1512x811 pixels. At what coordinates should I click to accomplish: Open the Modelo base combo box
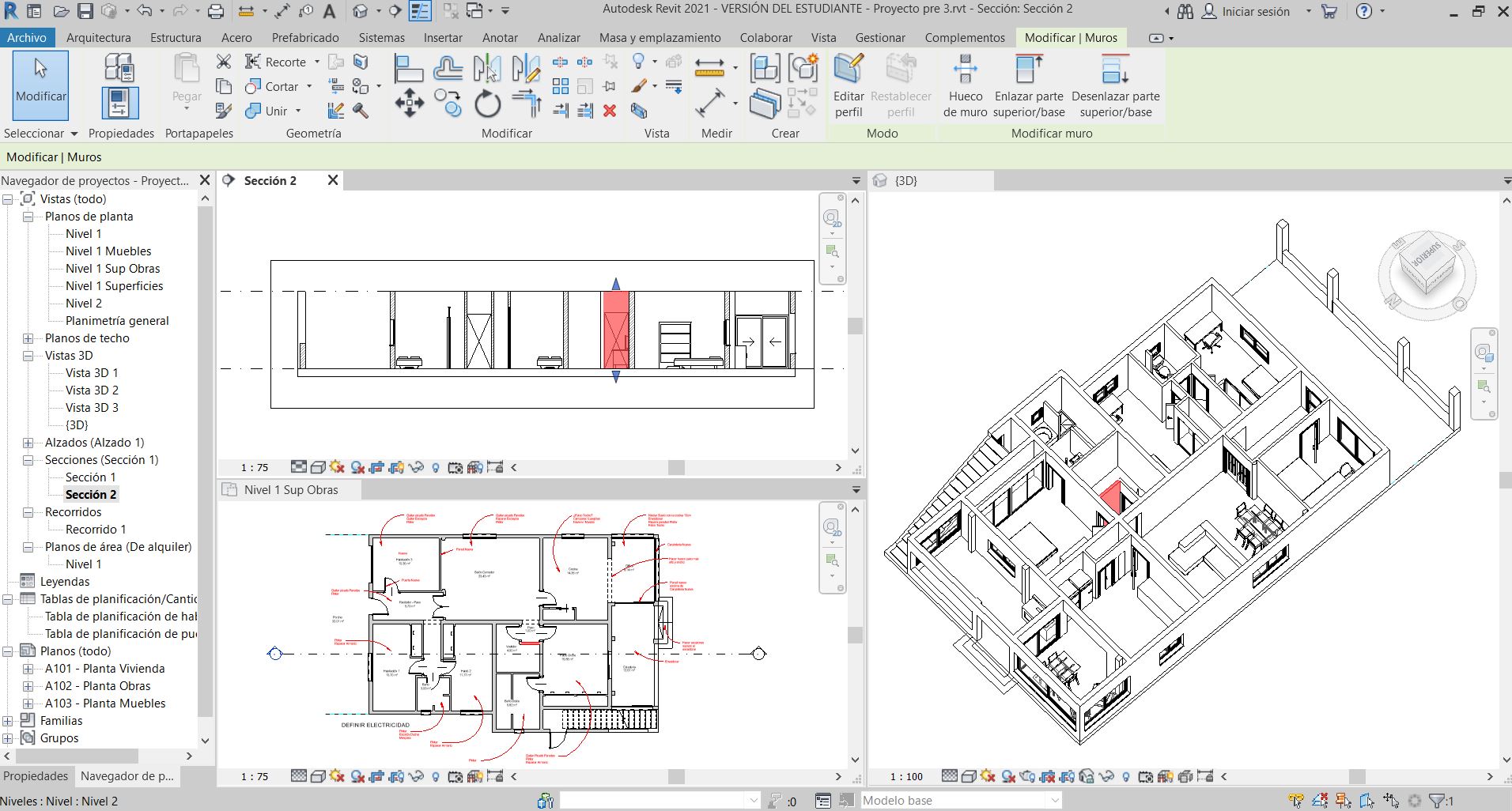click(961, 801)
